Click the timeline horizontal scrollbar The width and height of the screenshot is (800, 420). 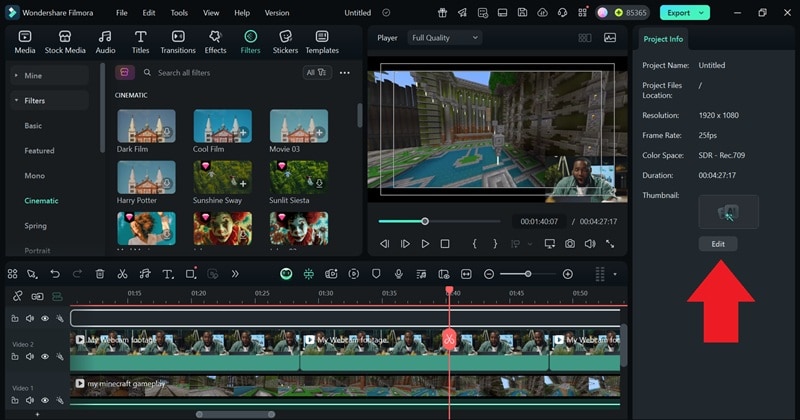click(x=236, y=414)
